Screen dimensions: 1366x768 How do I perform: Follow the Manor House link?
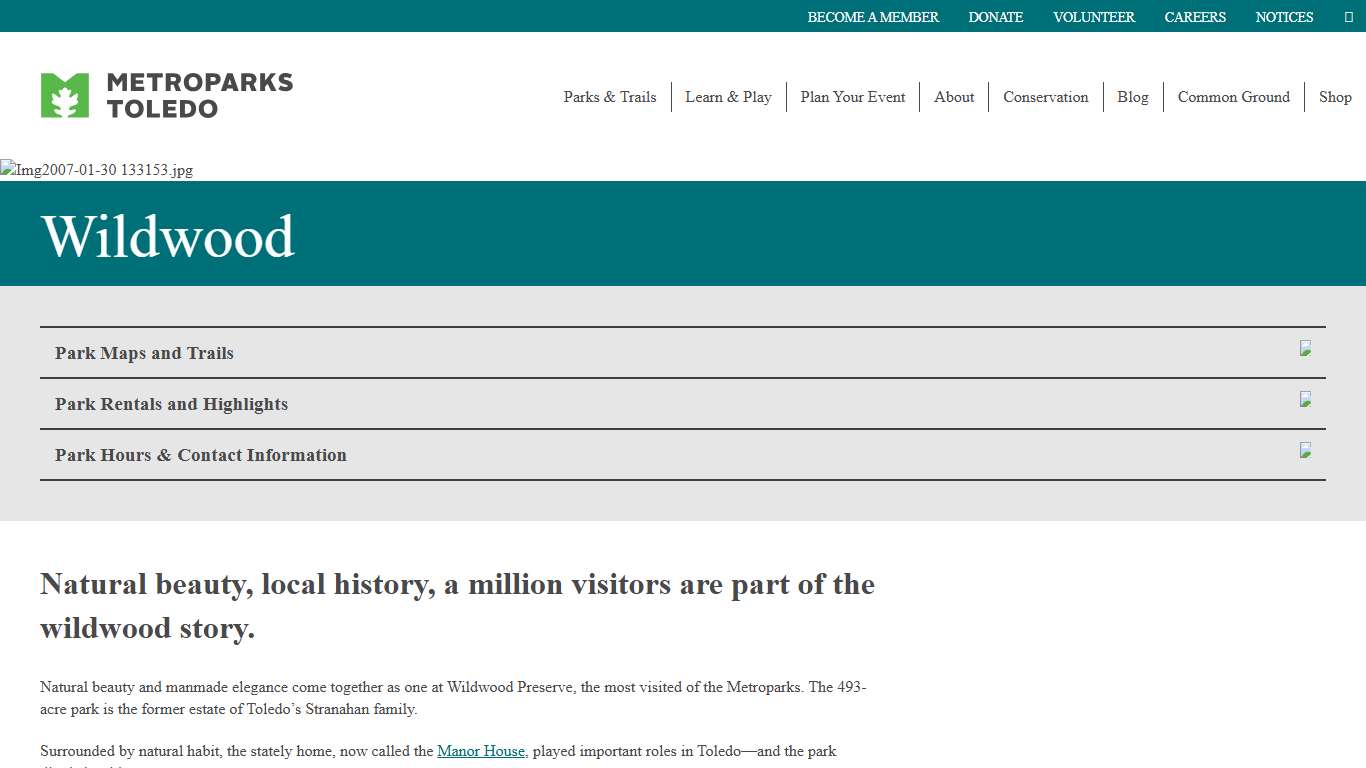481,751
